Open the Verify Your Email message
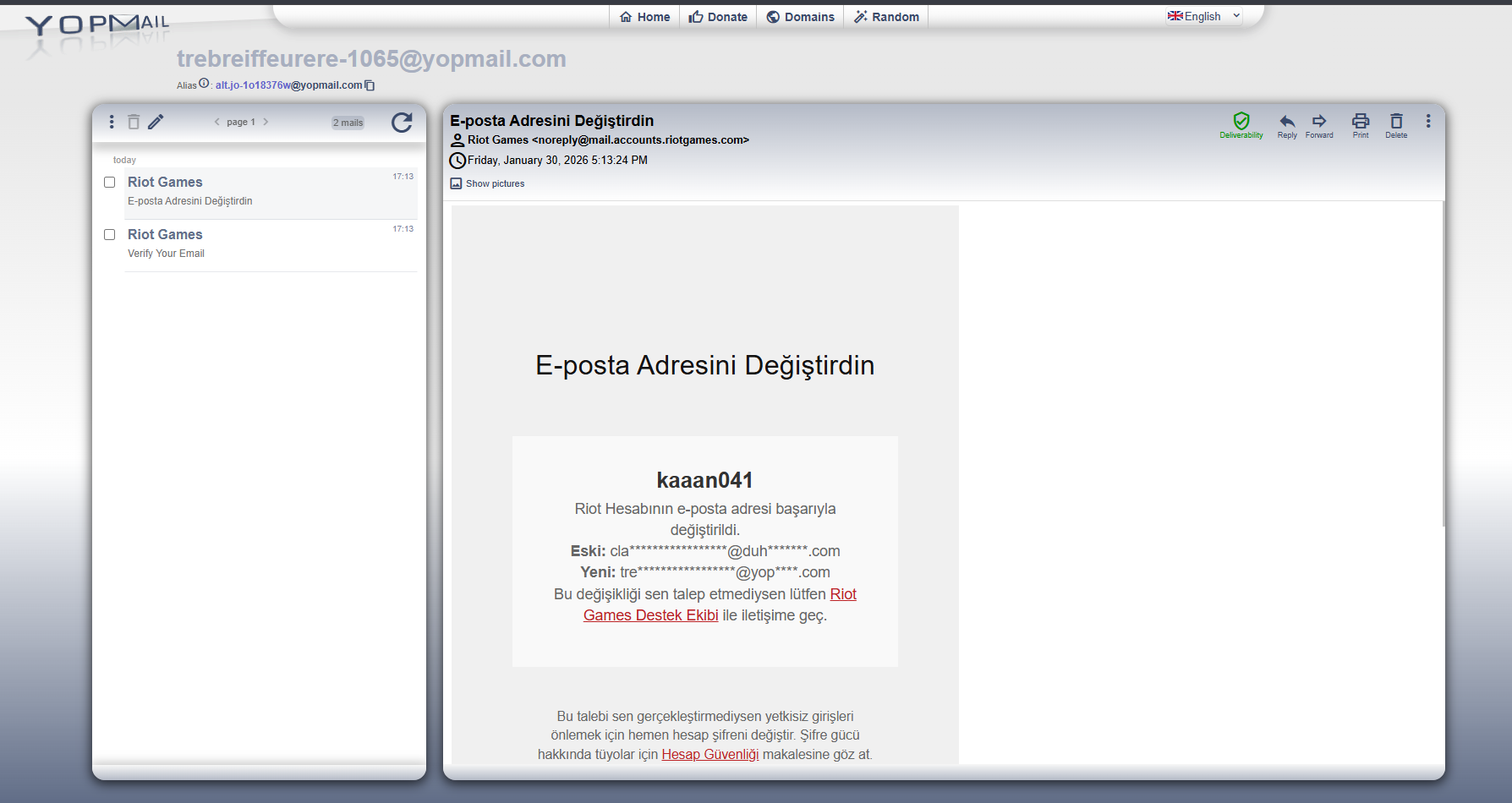Screen dimensions: 1512x803 coord(271,245)
